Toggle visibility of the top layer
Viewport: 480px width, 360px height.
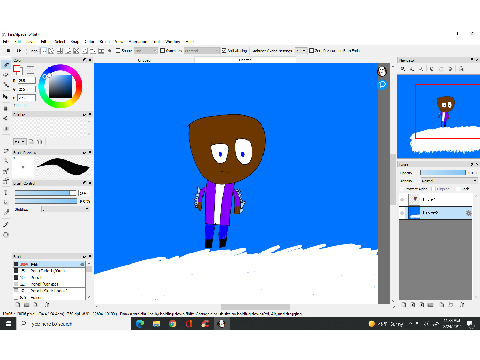coord(402,200)
